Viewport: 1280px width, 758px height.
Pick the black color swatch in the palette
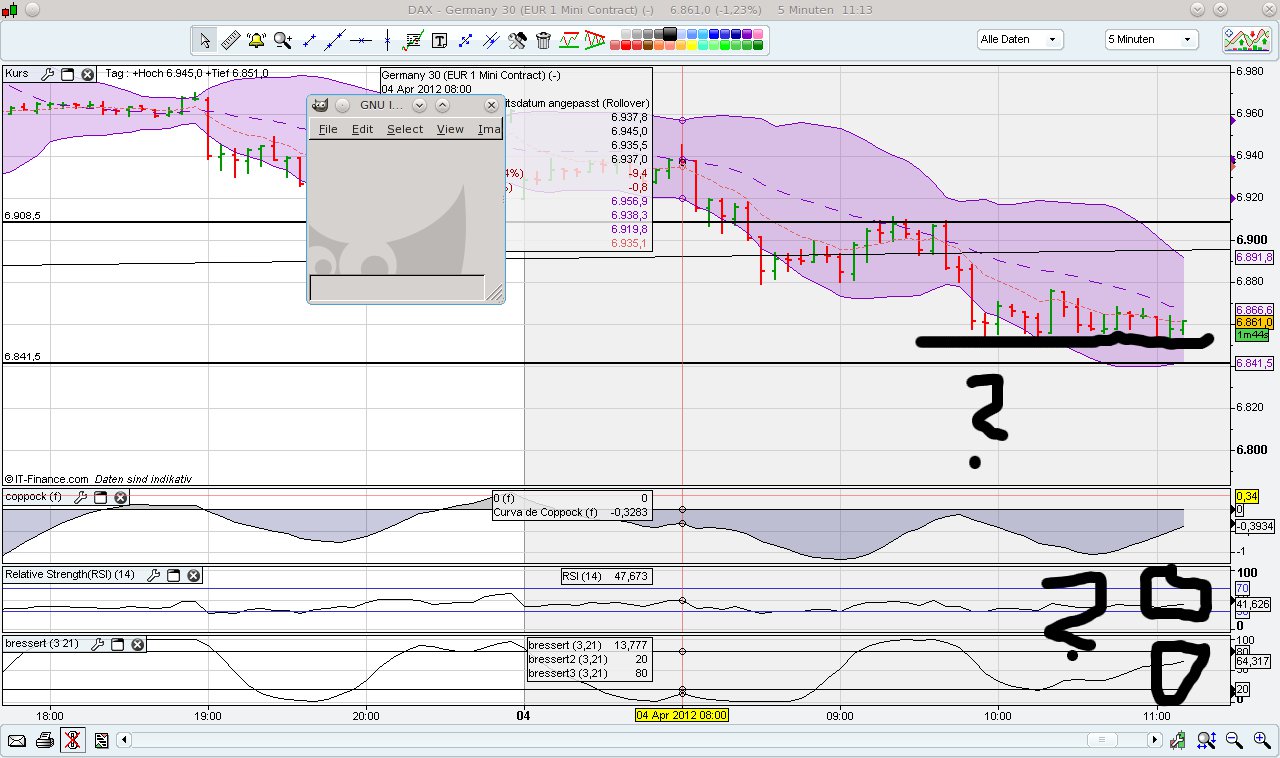click(668, 33)
